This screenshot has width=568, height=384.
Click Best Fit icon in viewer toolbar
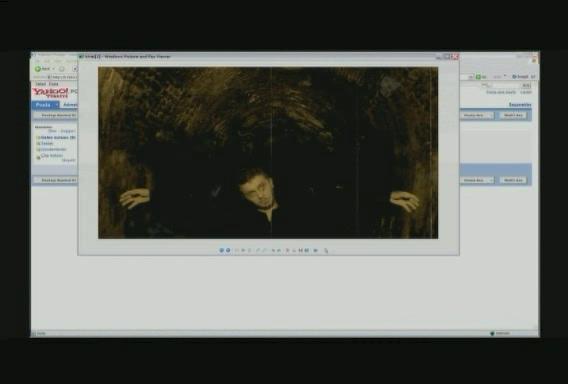[x=237, y=250]
